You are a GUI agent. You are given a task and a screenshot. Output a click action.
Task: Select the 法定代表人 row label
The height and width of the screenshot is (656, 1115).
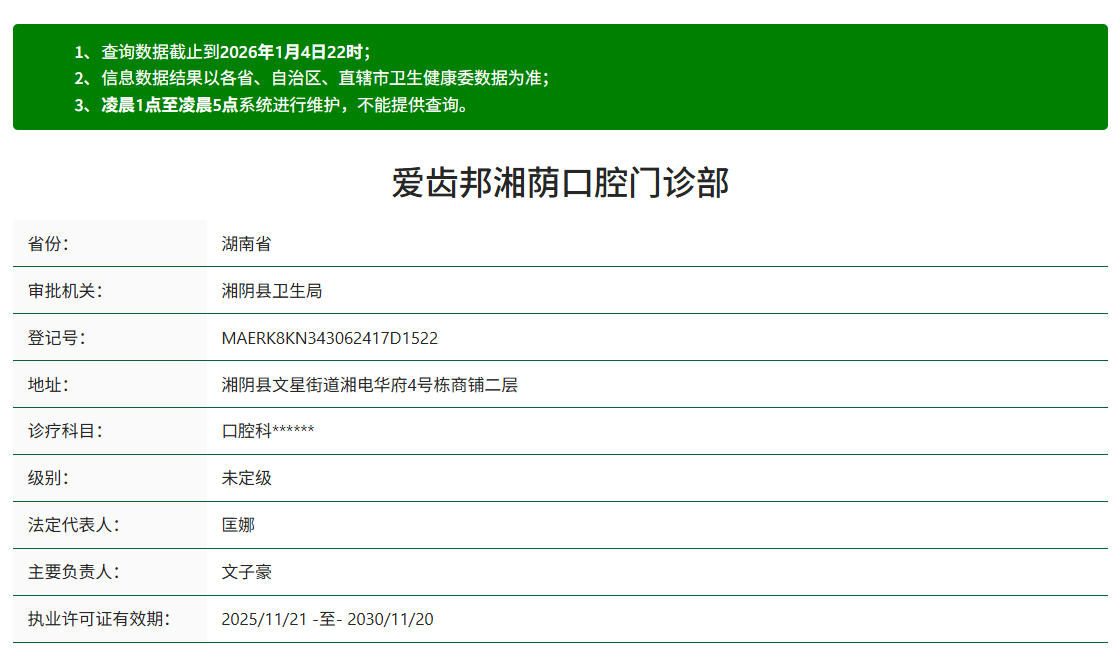pyautogui.click(x=73, y=525)
